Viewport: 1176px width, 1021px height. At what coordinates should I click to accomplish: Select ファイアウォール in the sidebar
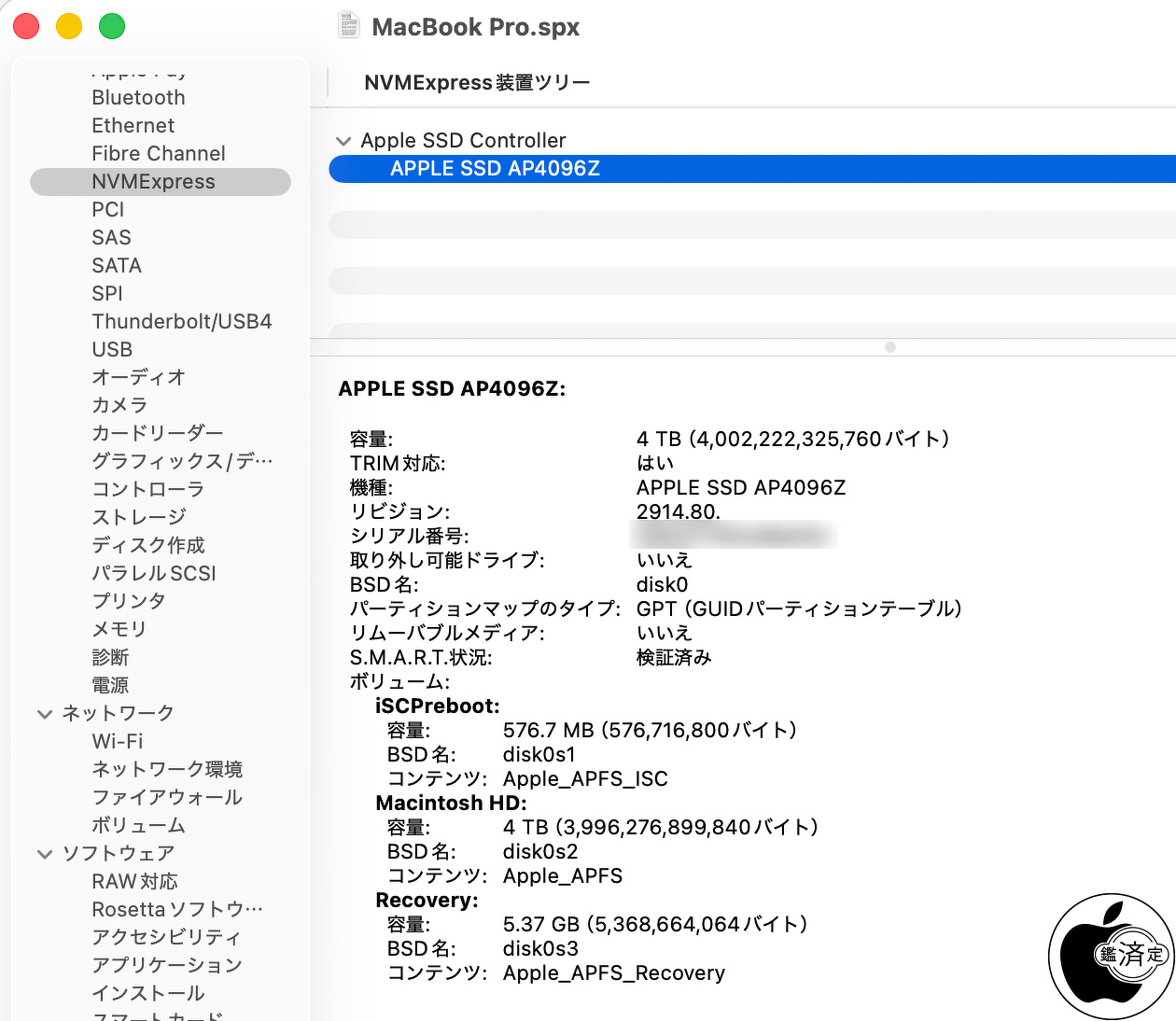167,798
